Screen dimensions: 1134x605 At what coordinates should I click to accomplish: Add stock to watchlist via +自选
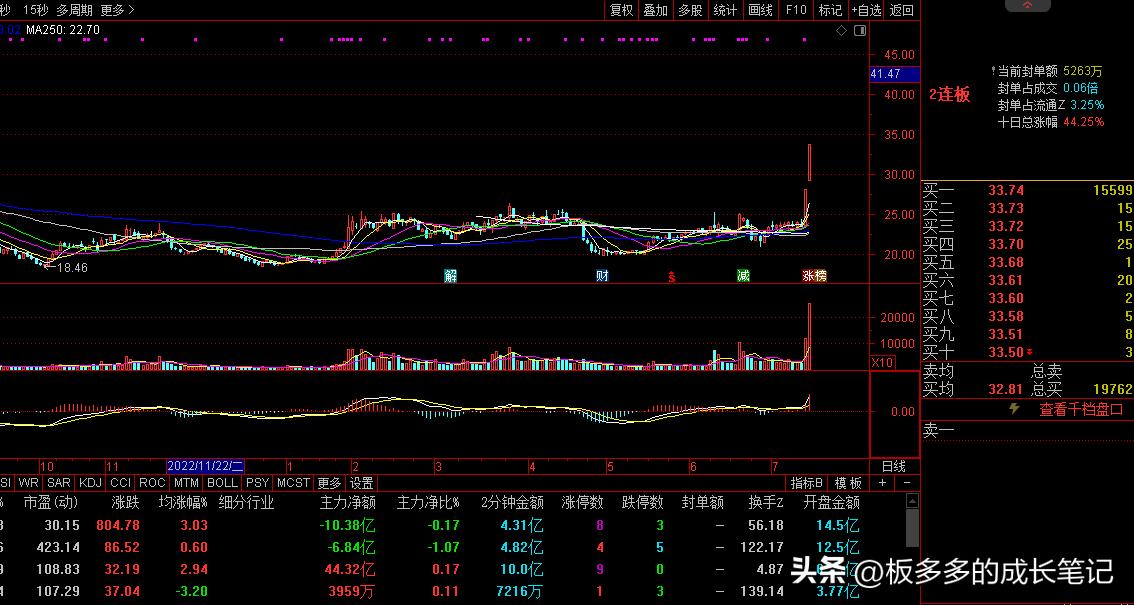click(x=866, y=10)
